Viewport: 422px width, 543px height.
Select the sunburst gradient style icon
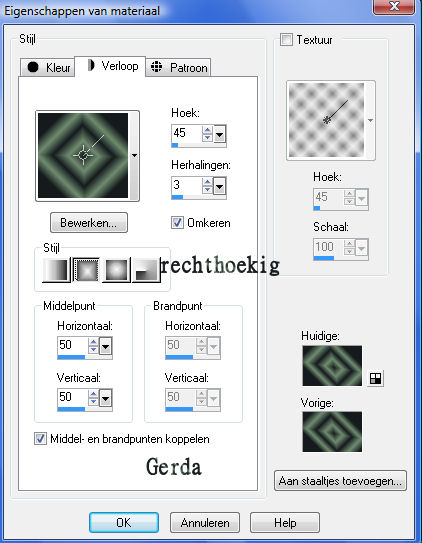point(116,270)
